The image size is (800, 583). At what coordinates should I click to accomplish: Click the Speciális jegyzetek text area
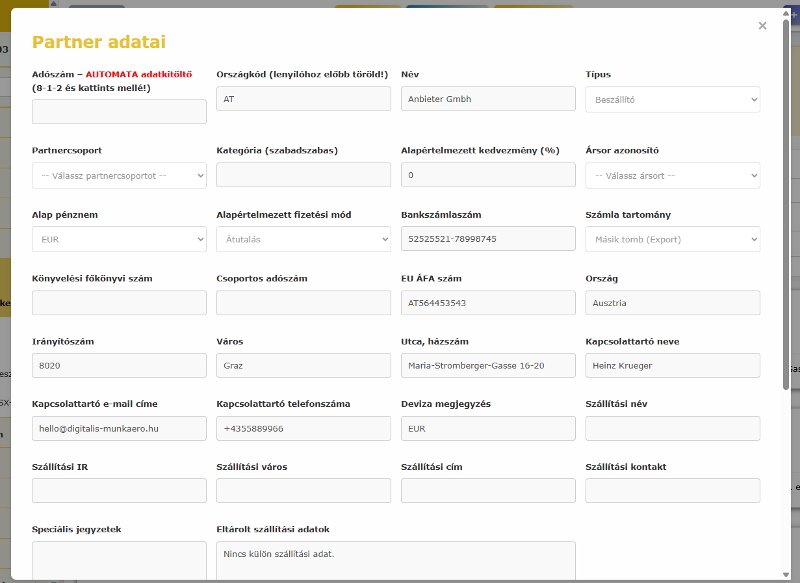pyautogui.click(x=119, y=560)
